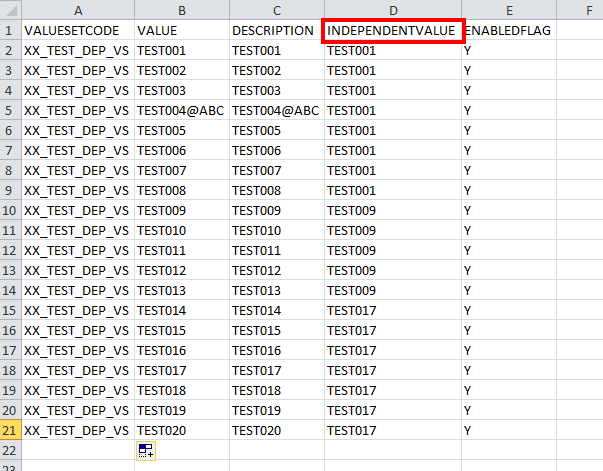603x471 pixels.
Task: Select cell A11 with XX_TEST_DEP_VS
Action: point(78,230)
